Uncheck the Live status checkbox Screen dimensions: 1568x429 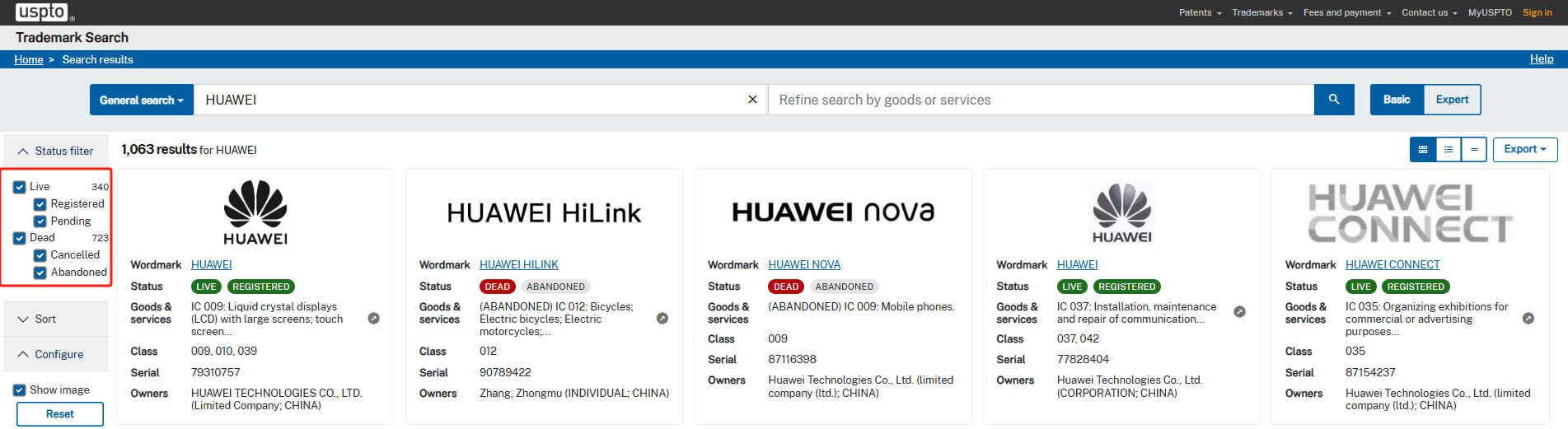point(20,187)
